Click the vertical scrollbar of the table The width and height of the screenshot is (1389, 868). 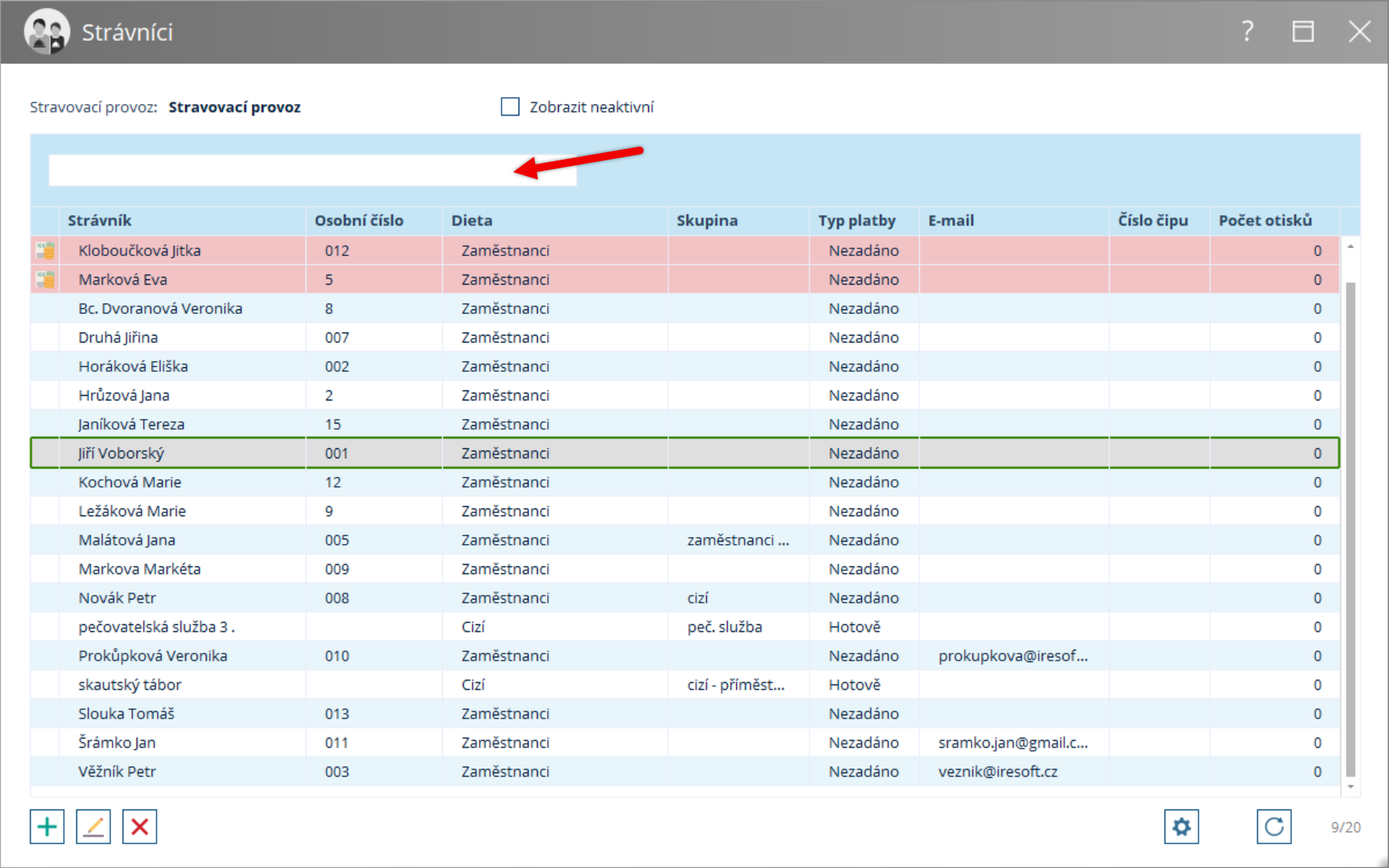pos(1350,529)
